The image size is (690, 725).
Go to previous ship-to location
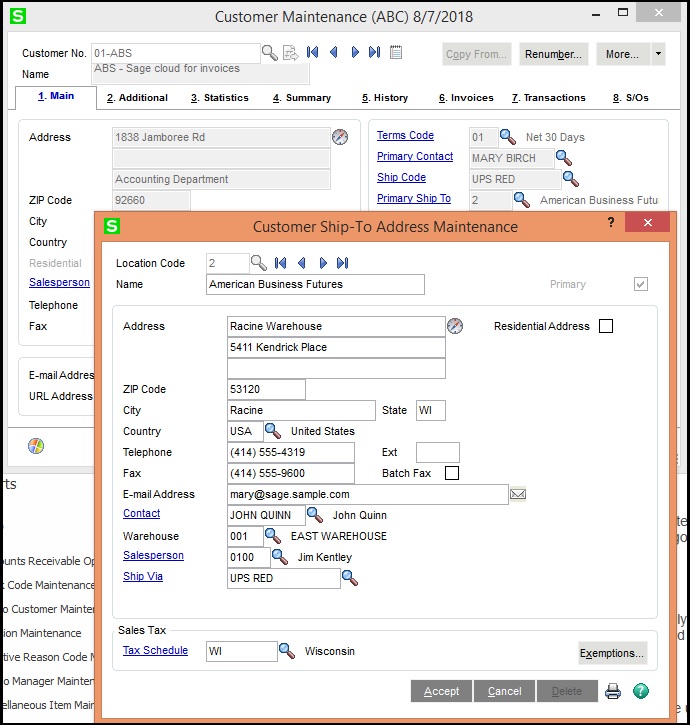coord(302,263)
